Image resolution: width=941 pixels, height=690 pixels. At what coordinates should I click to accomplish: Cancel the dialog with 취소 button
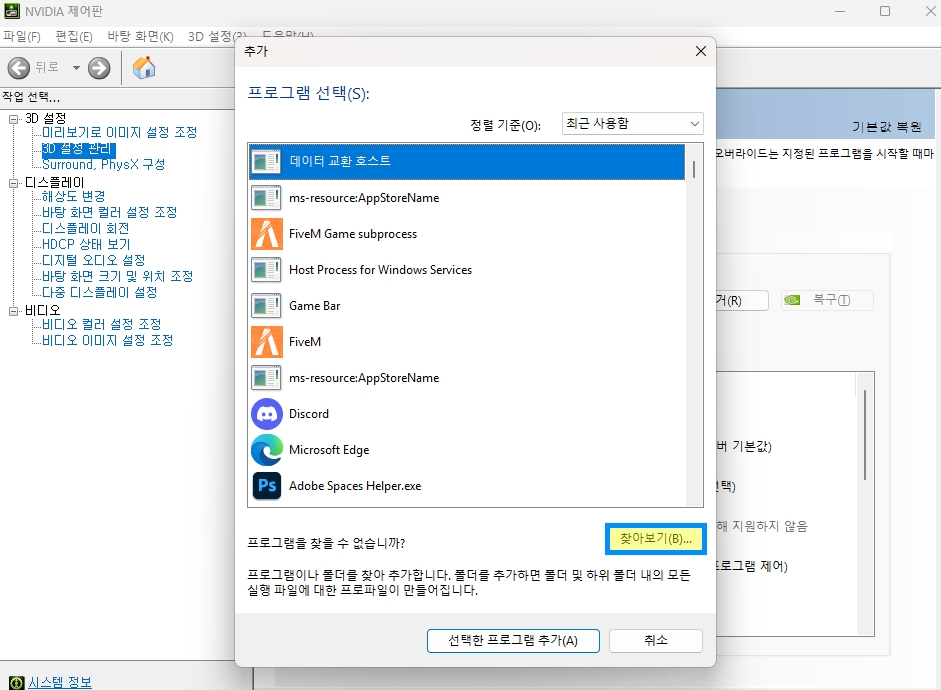point(655,640)
